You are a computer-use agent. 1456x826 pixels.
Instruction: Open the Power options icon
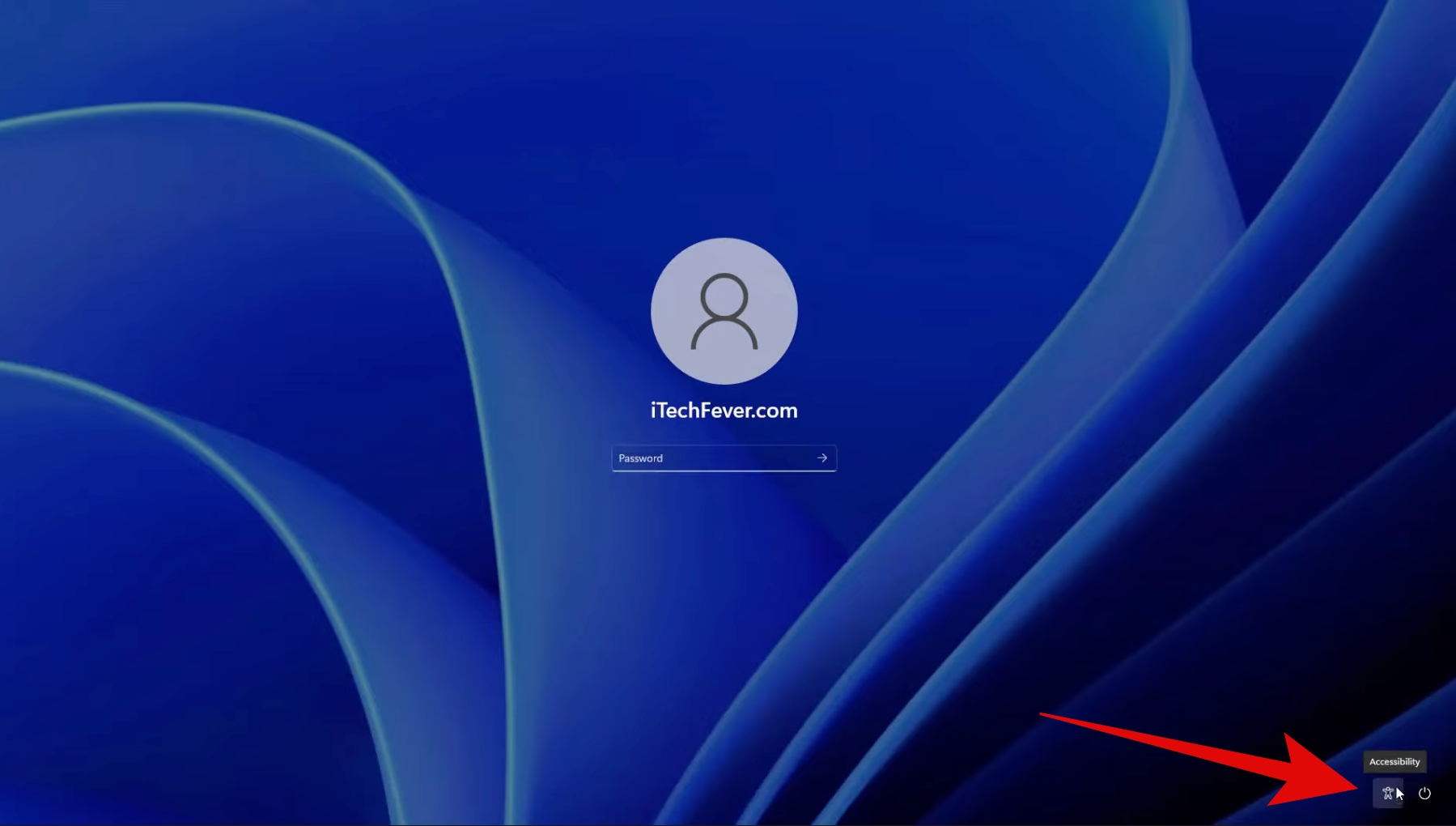point(1424,793)
